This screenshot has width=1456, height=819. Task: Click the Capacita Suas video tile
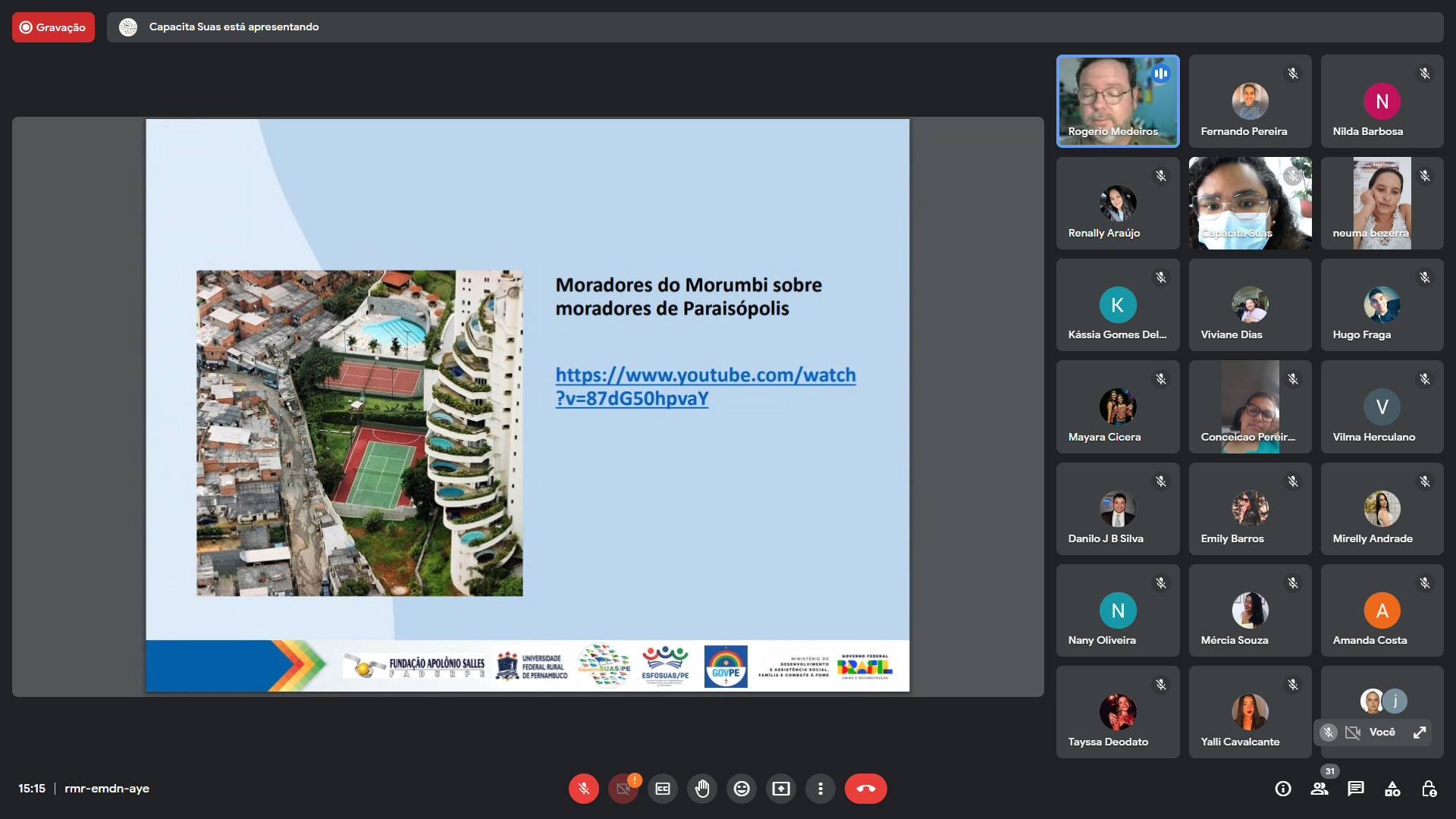[x=1250, y=203]
